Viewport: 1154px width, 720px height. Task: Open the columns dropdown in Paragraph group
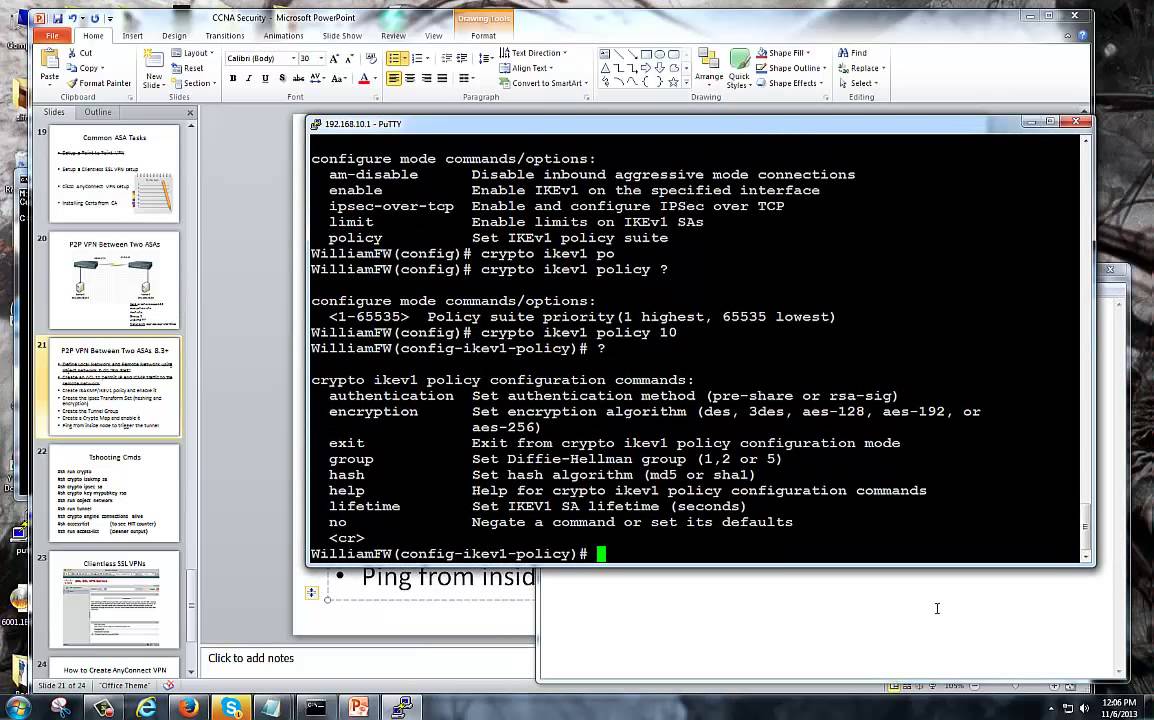(x=467, y=78)
